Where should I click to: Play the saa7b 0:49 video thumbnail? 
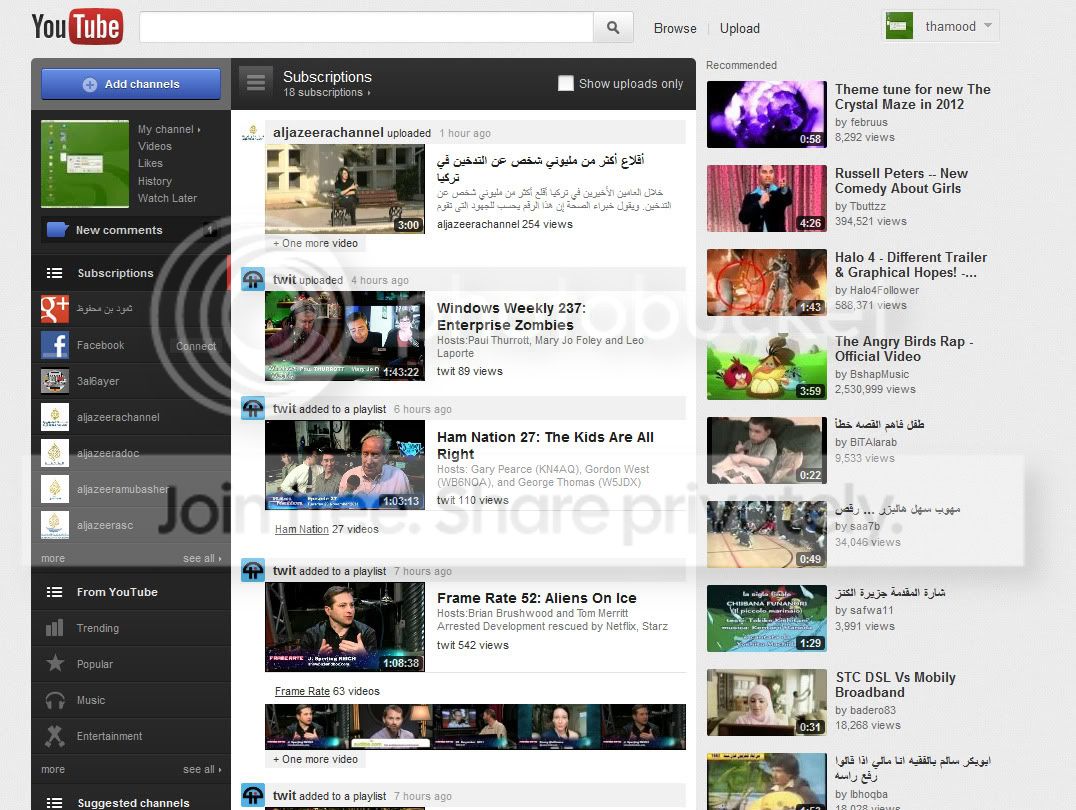767,534
